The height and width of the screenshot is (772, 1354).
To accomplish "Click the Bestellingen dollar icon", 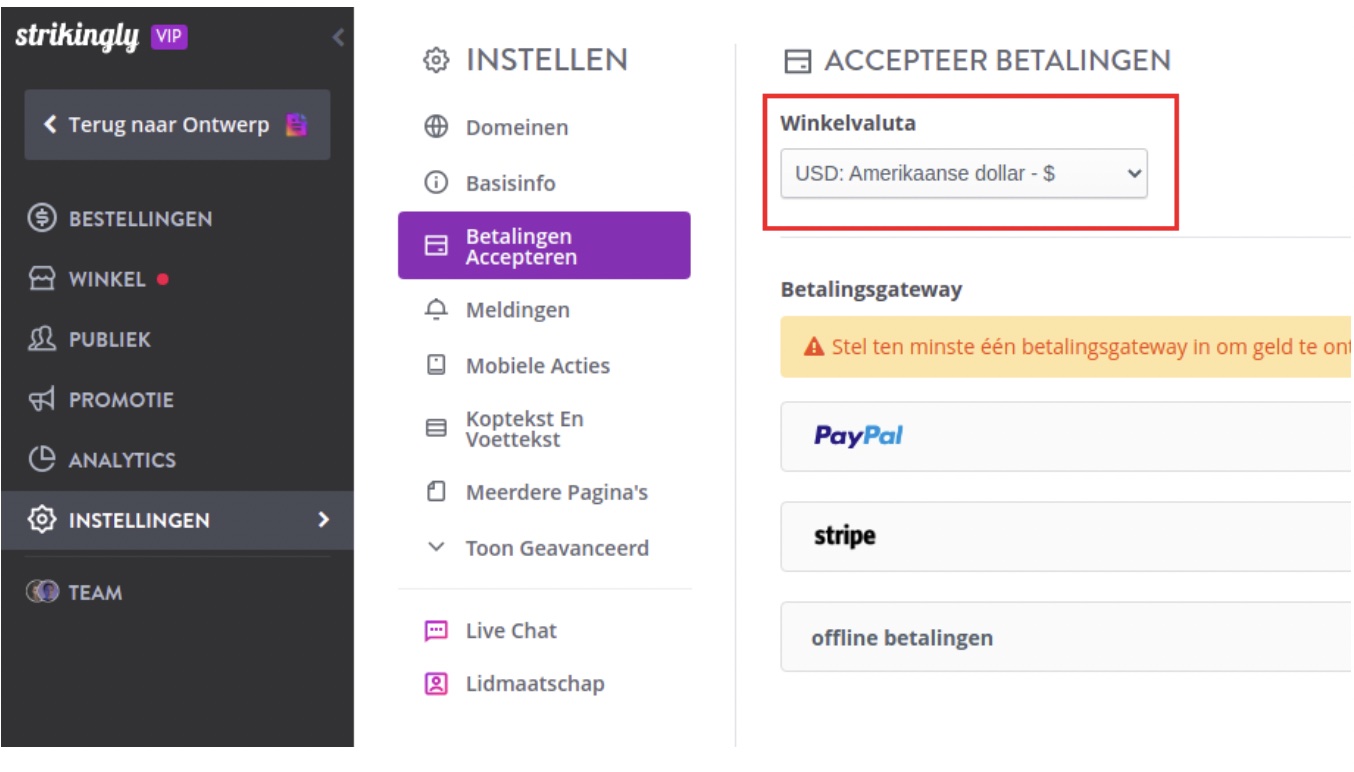I will 42,218.
